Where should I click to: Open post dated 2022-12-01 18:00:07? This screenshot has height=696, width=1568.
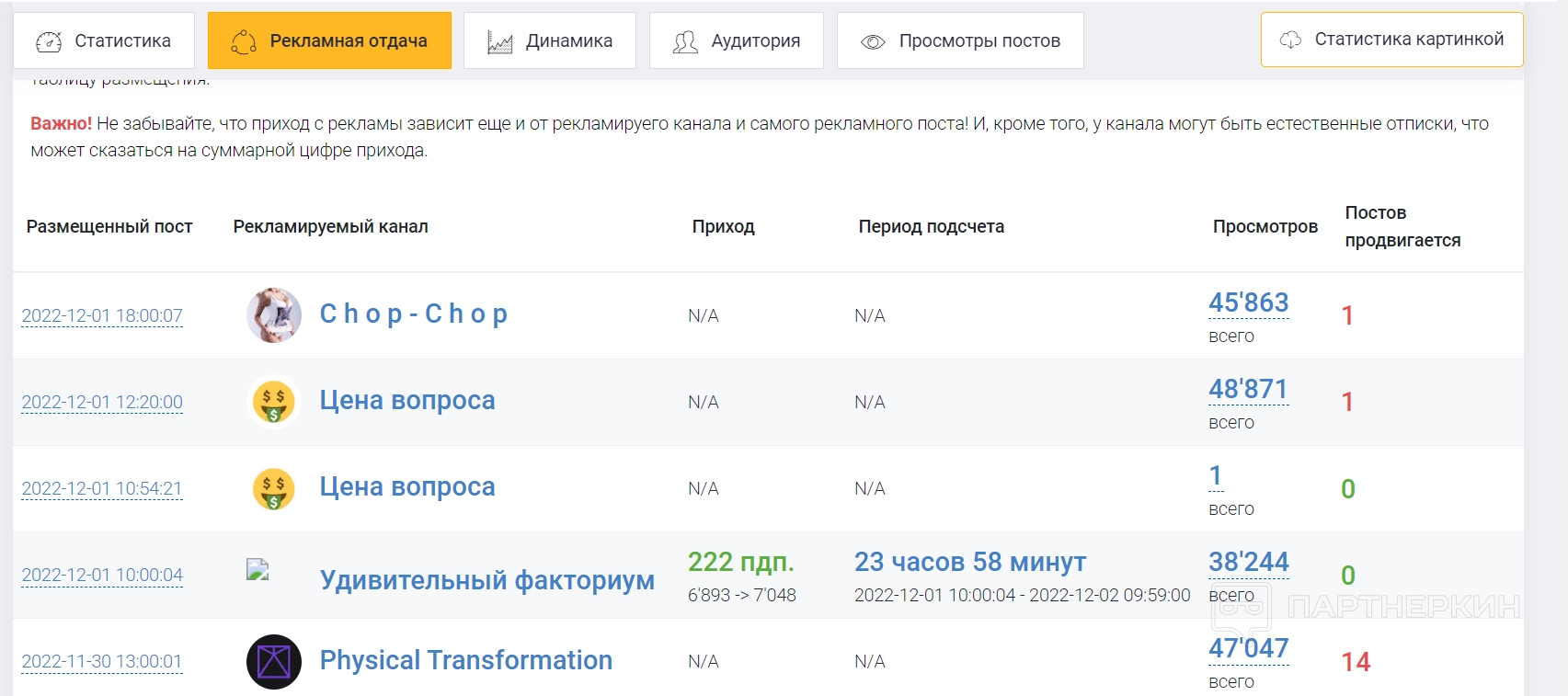102,316
